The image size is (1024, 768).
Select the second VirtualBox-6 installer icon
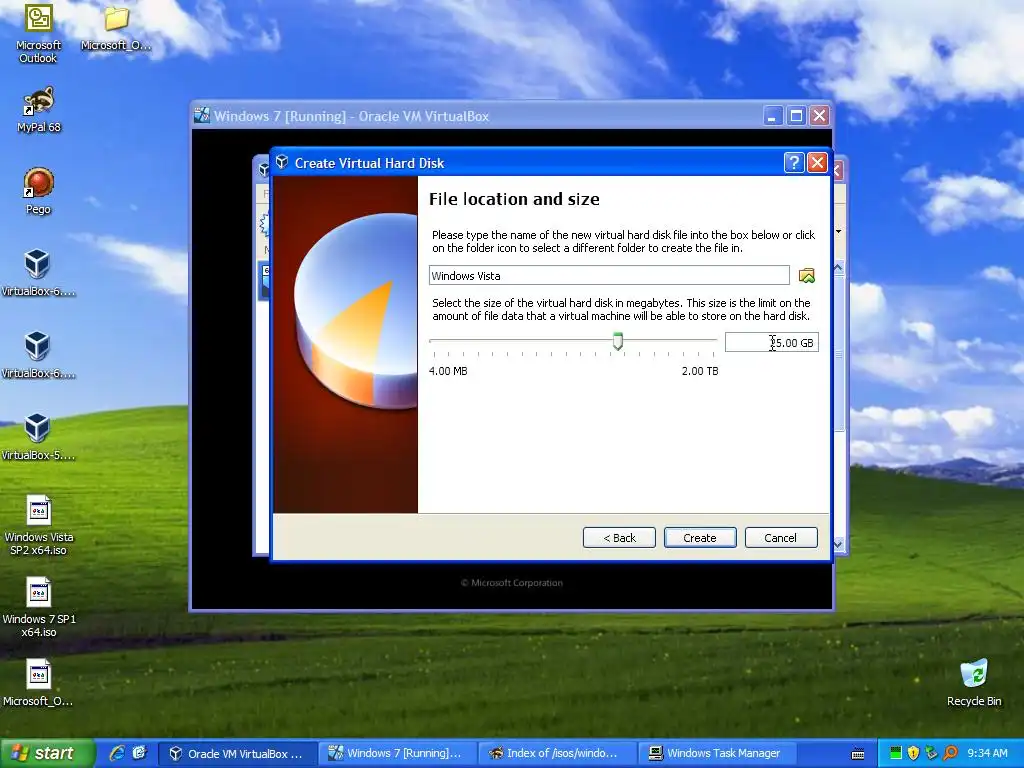[38, 355]
